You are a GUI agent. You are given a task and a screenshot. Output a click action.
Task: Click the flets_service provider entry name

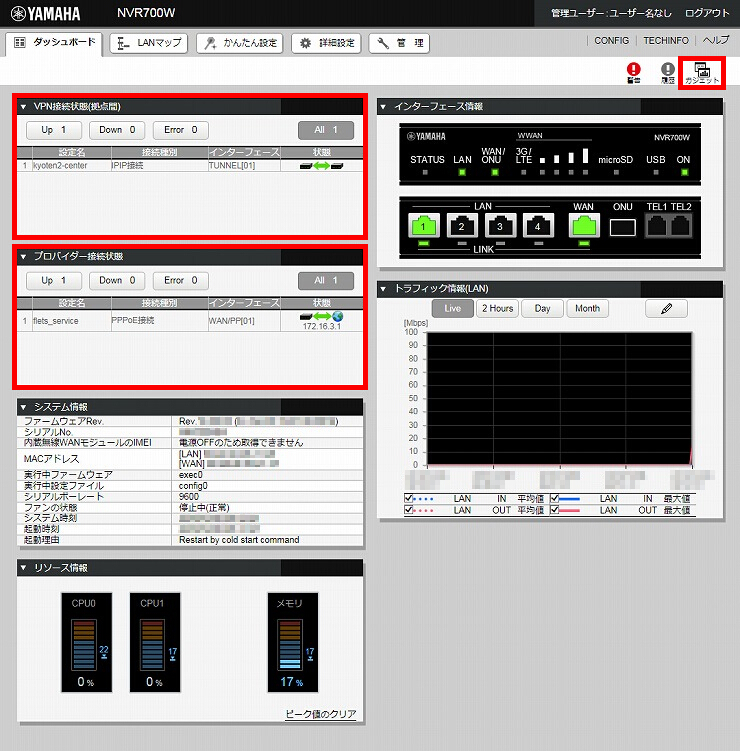click(x=56, y=321)
